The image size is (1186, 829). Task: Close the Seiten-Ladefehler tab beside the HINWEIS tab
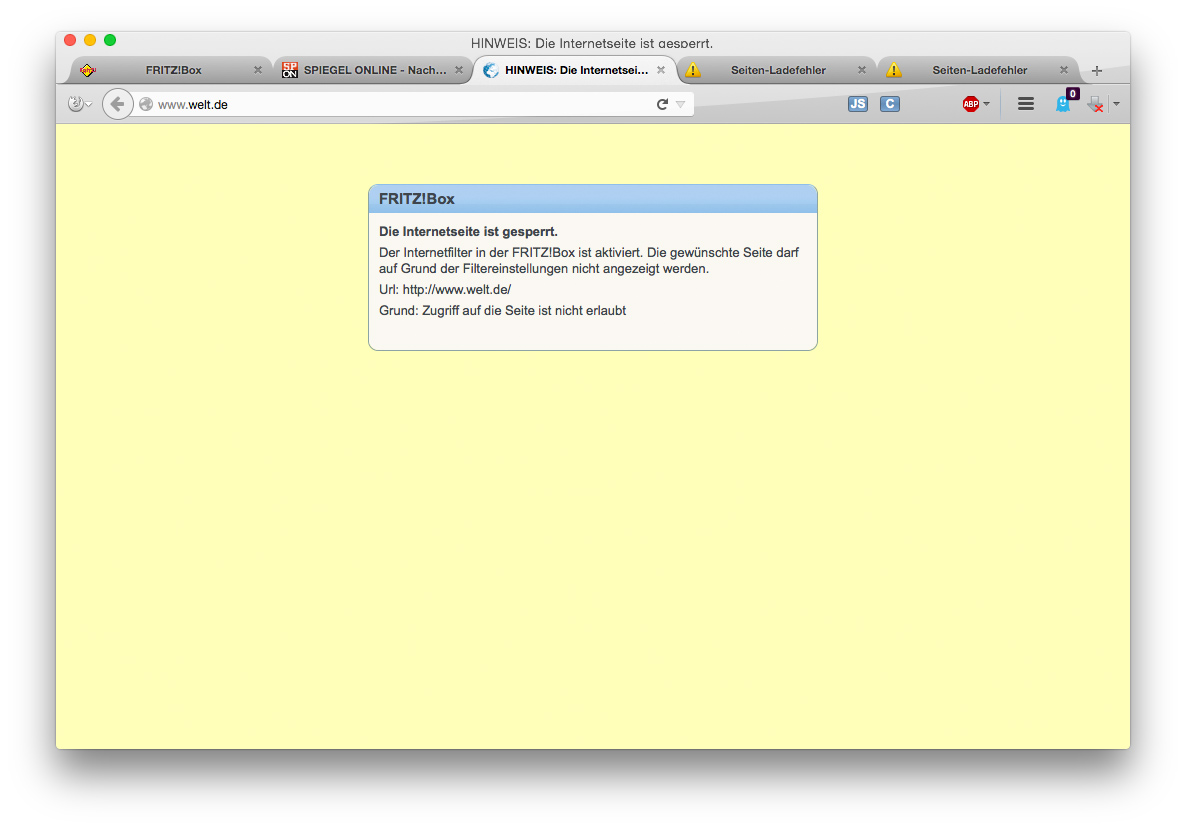pyautogui.click(x=862, y=70)
